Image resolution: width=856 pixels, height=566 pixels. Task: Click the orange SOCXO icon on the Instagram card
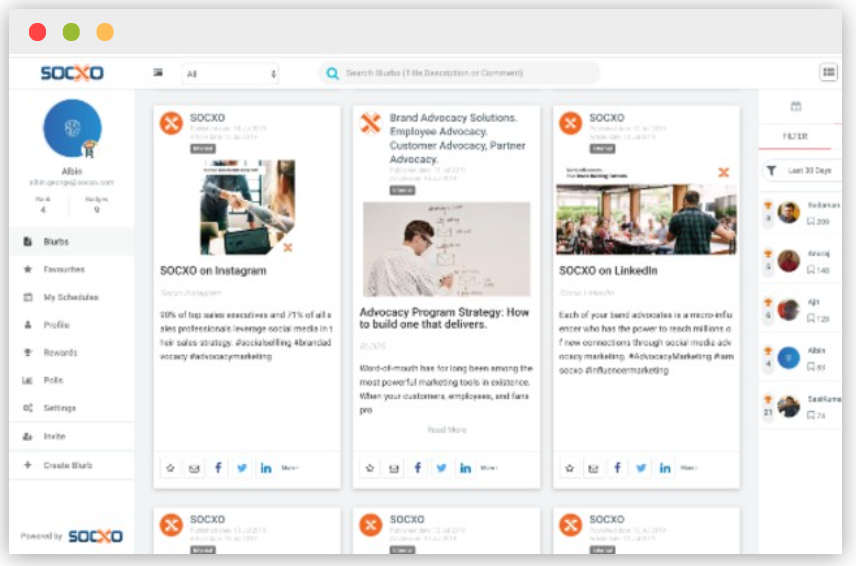pyautogui.click(x=171, y=123)
